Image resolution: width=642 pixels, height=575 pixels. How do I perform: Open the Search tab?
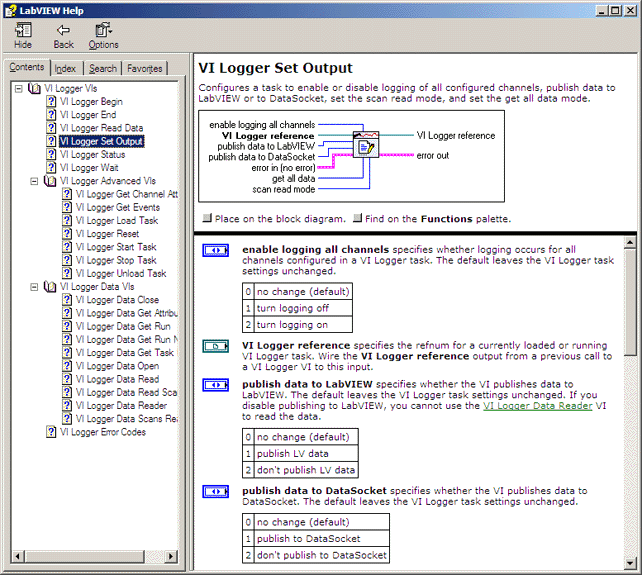tap(103, 68)
